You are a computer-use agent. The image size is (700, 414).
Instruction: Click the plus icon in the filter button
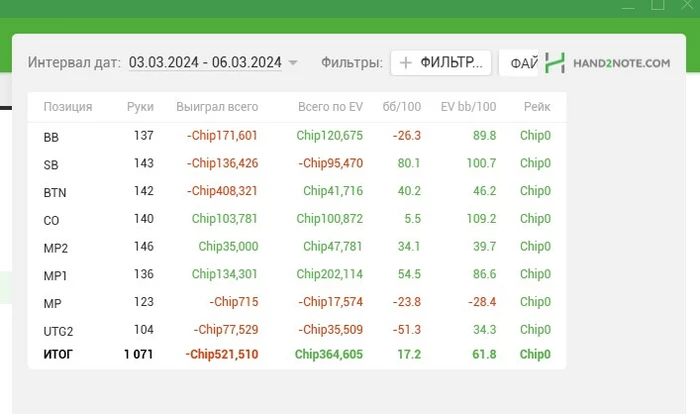click(x=406, y=63)
